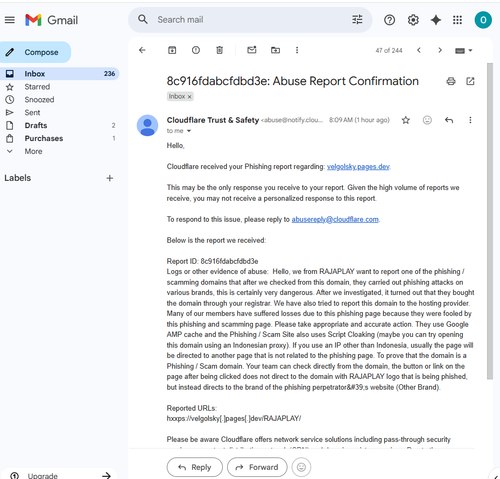
Task: Star the Cloudflare email
Action: [x=406, y=120]
